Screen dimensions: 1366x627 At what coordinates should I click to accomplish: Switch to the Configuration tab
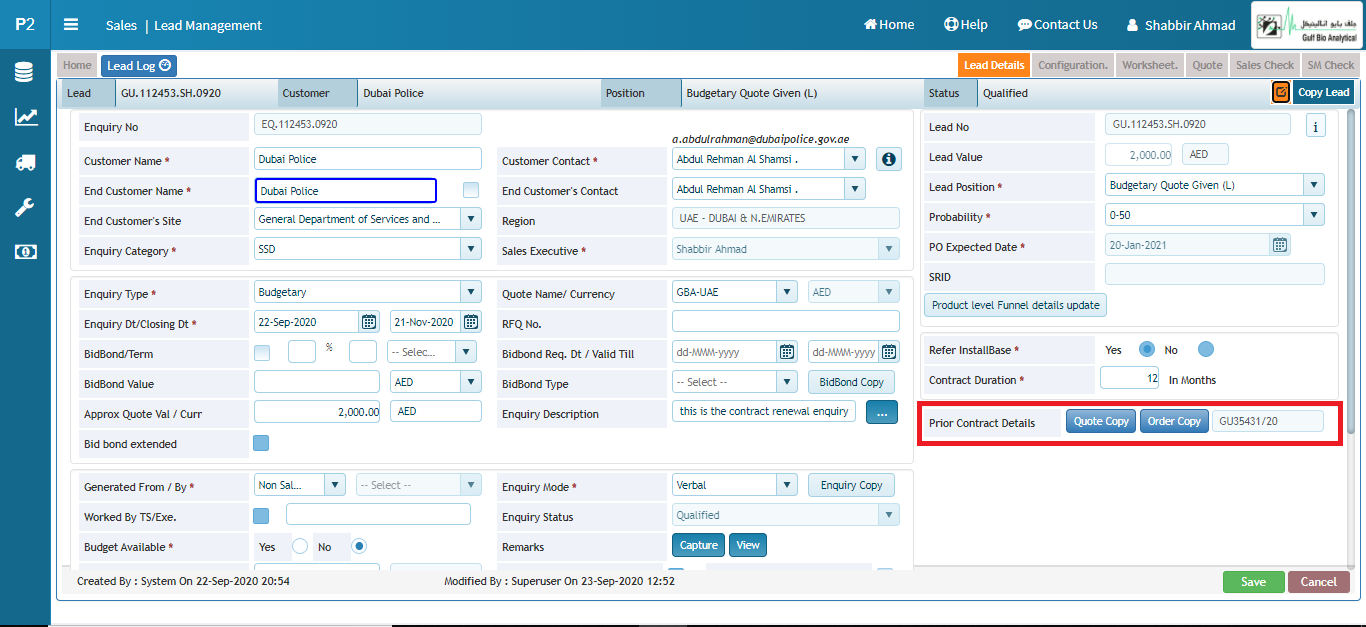(1073, 66)
